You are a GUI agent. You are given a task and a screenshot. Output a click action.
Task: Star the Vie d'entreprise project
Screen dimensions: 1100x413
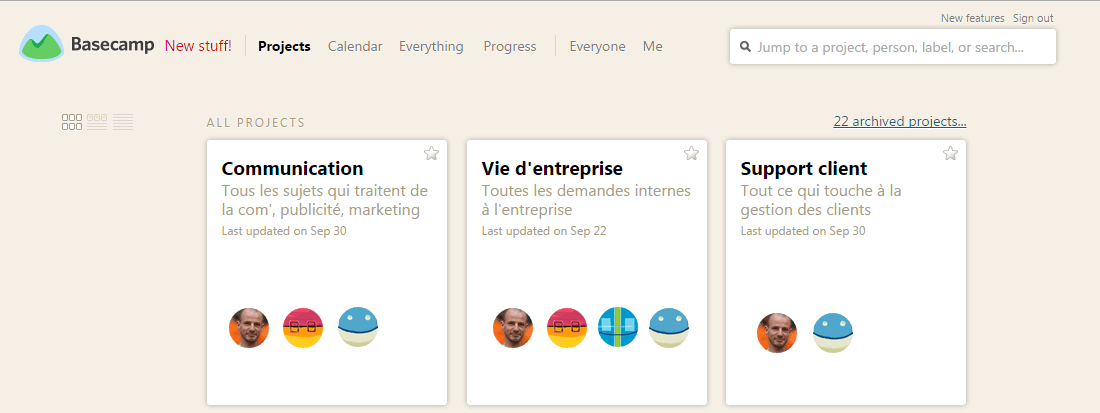[691, 154]
